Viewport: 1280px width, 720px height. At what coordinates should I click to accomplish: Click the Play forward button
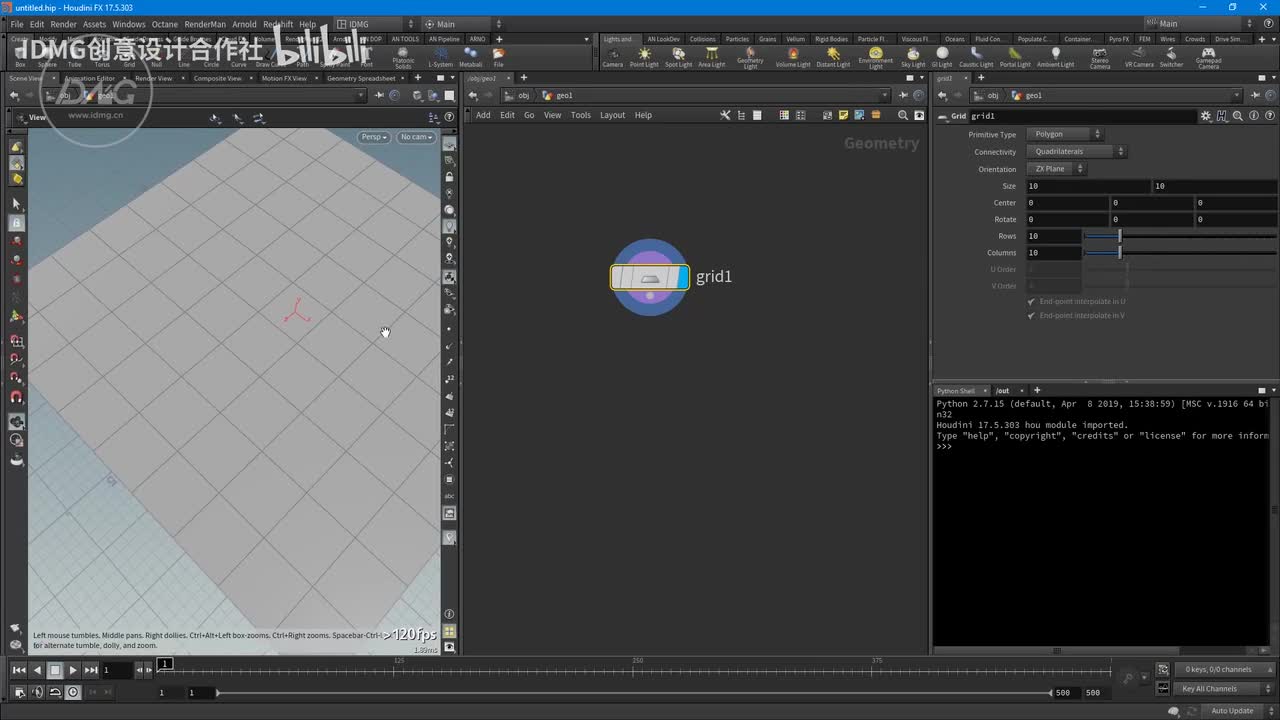coord(73,670)
